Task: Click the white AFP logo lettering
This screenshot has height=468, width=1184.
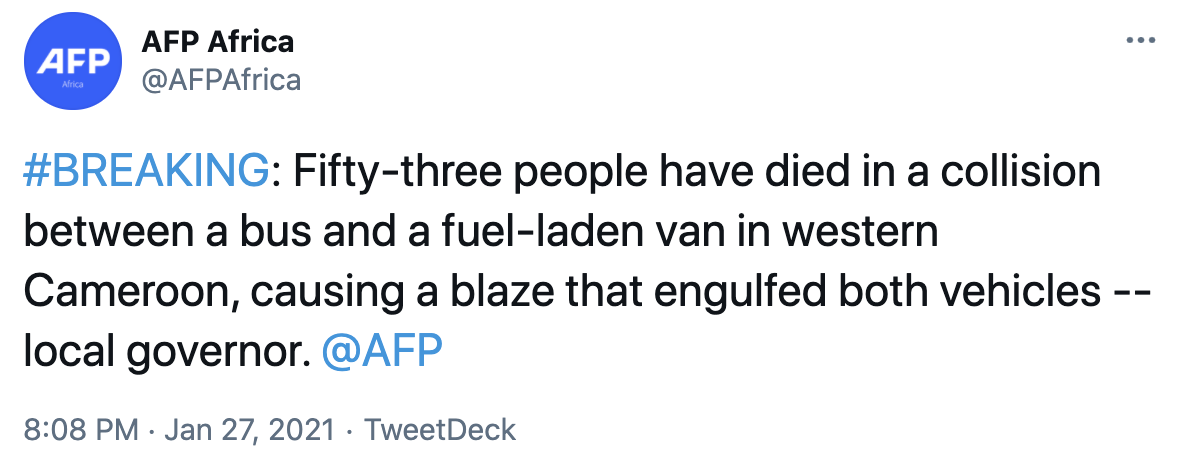Action: 72,60
